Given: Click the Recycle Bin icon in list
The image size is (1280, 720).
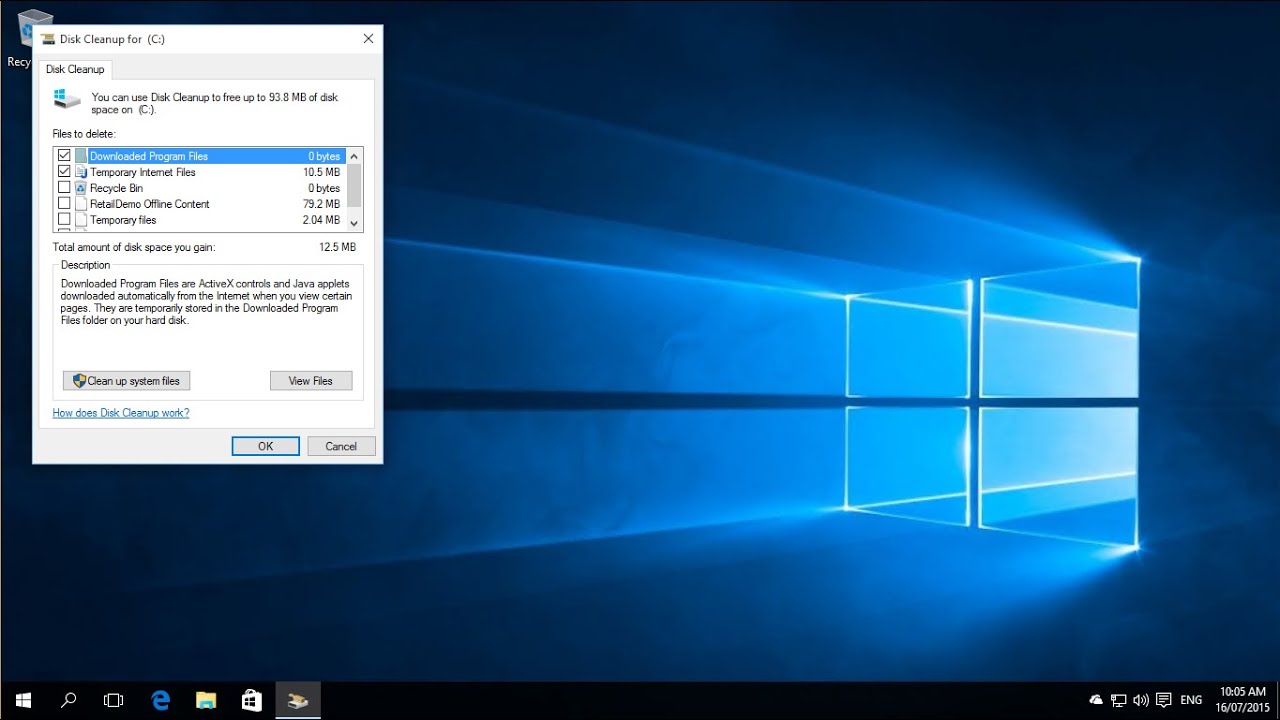Looking at the screenshot, I should [81, 188].
